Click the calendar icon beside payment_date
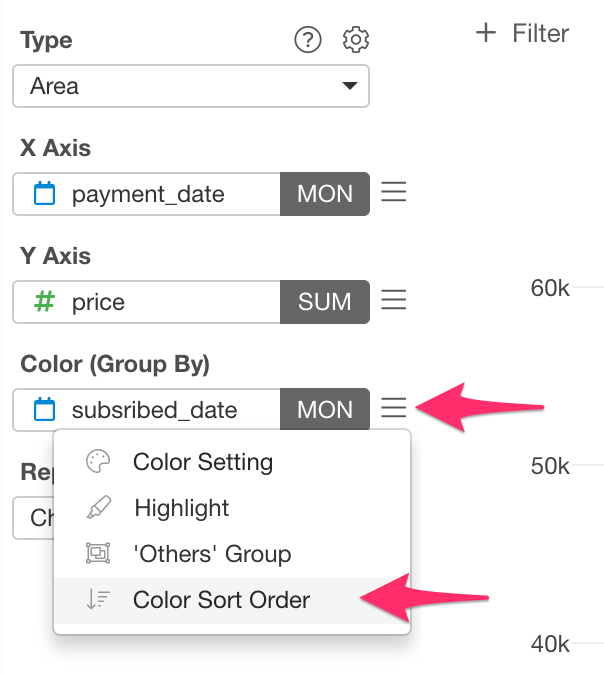This screenshot has width=604, height=674. 44,193
